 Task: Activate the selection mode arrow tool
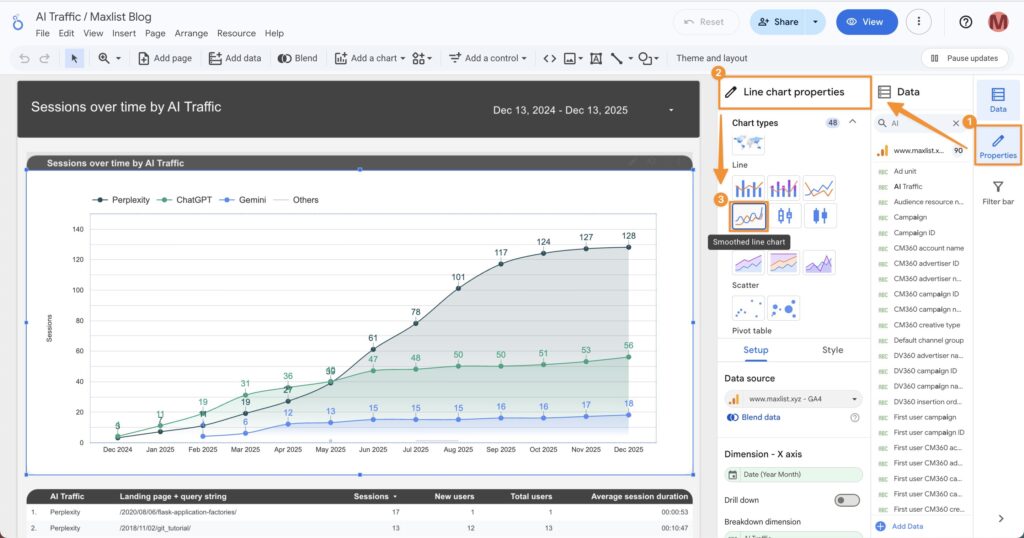74,58
